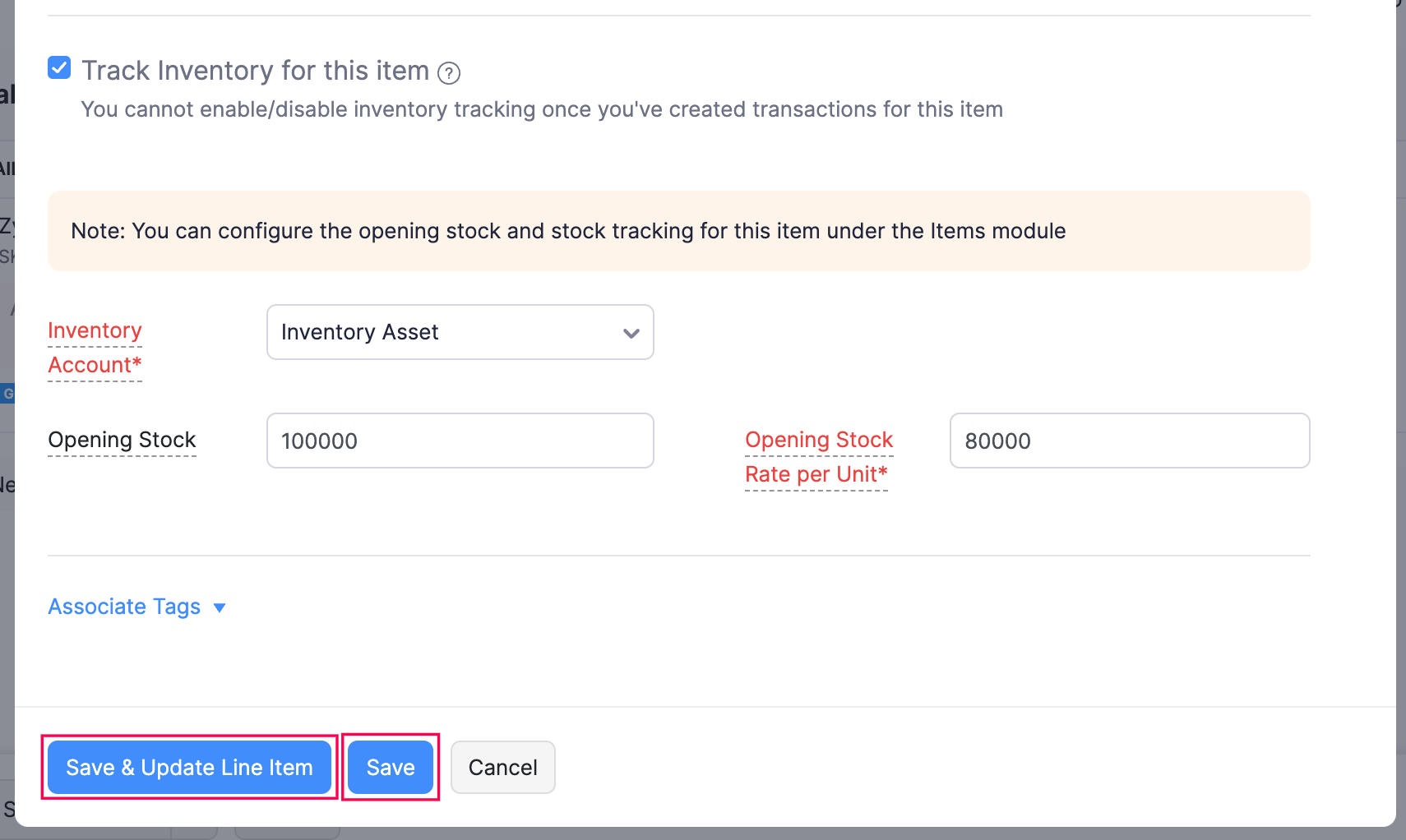The height and width of the screenshot is (840, 1406).
Task: Click the green badge on the left edge
Action: [8, 393]
